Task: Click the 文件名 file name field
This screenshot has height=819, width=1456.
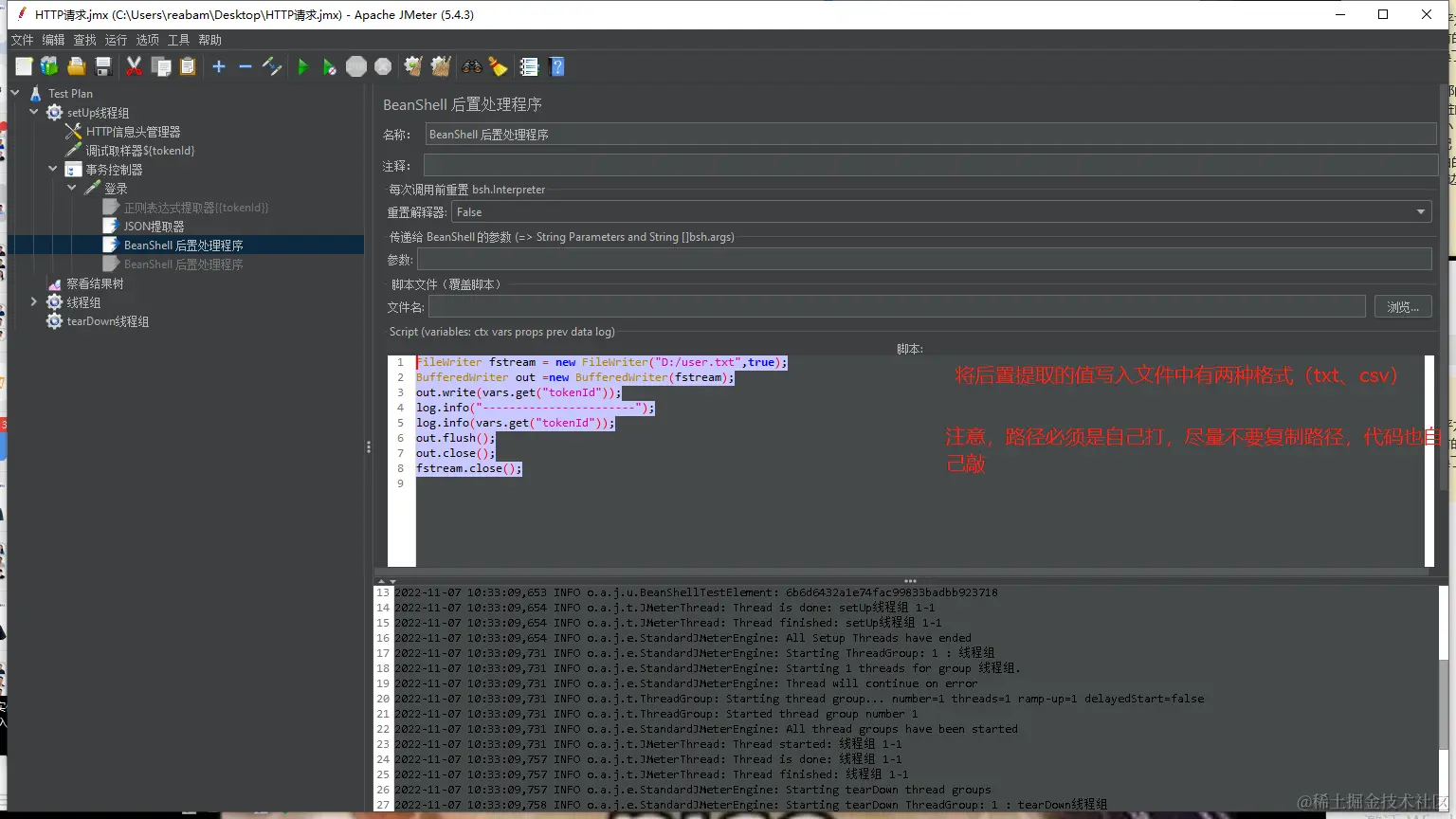Action: 897,307
